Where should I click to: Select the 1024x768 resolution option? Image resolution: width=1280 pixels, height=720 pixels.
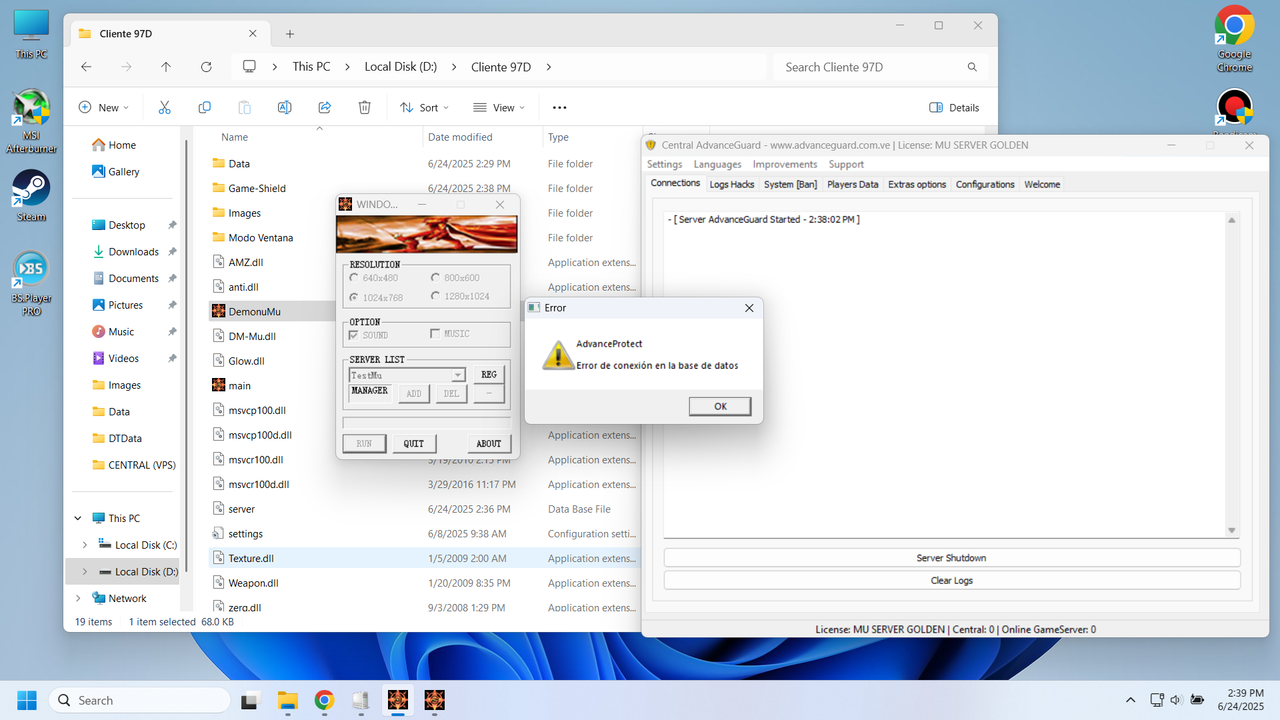[376, 297]
